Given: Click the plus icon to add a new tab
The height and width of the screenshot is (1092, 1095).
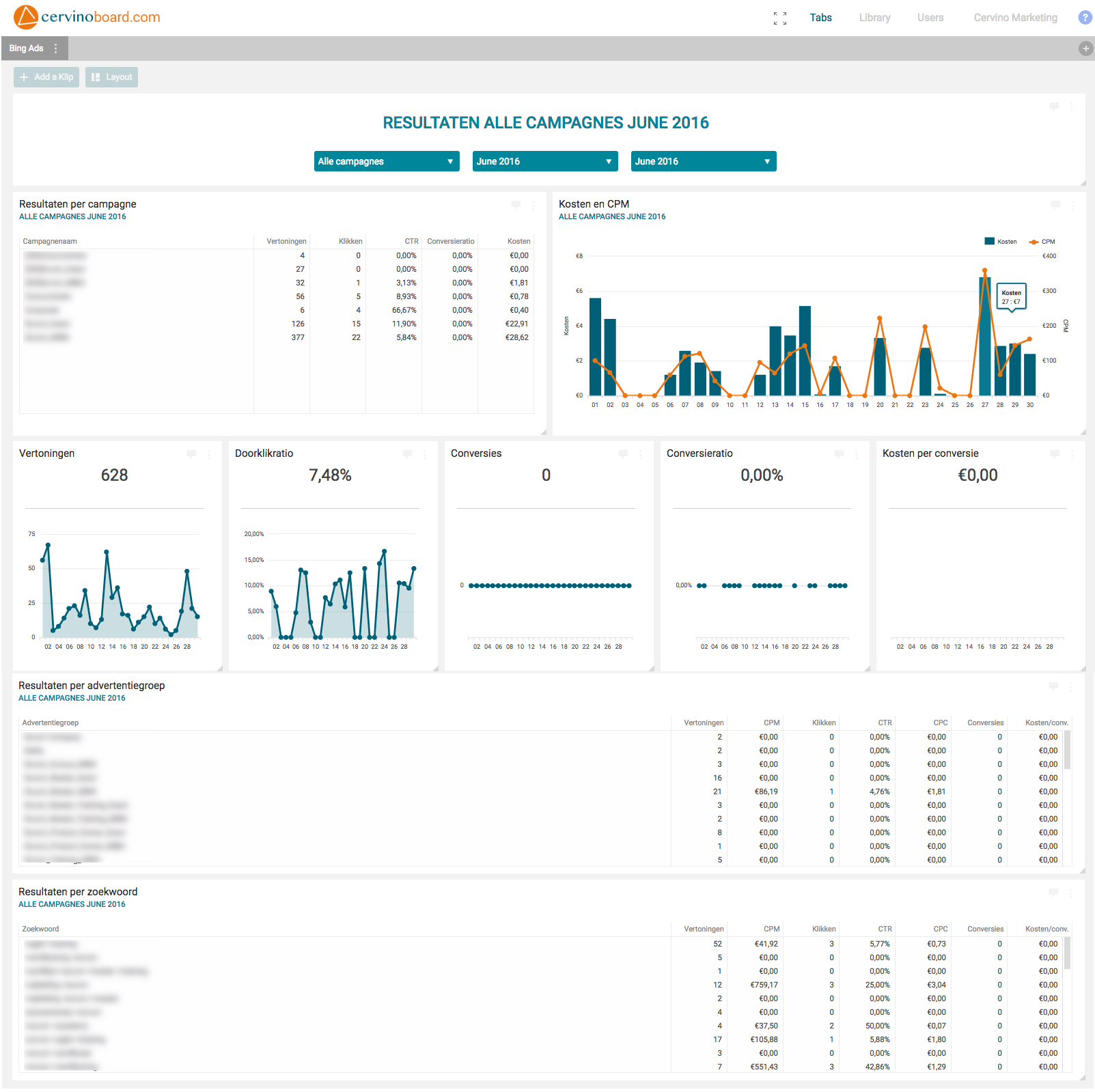Looking at the screenshot, I should [x=1085, y=48].
